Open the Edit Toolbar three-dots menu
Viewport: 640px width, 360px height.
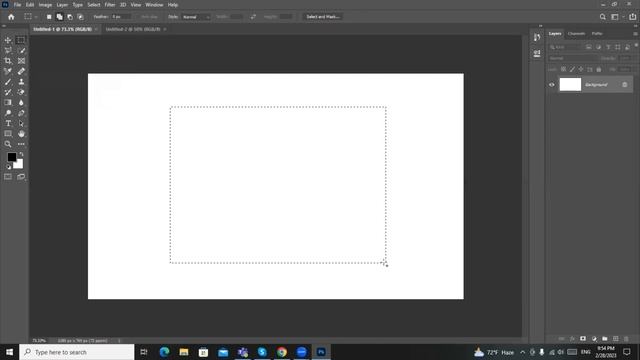coord(21,144)
